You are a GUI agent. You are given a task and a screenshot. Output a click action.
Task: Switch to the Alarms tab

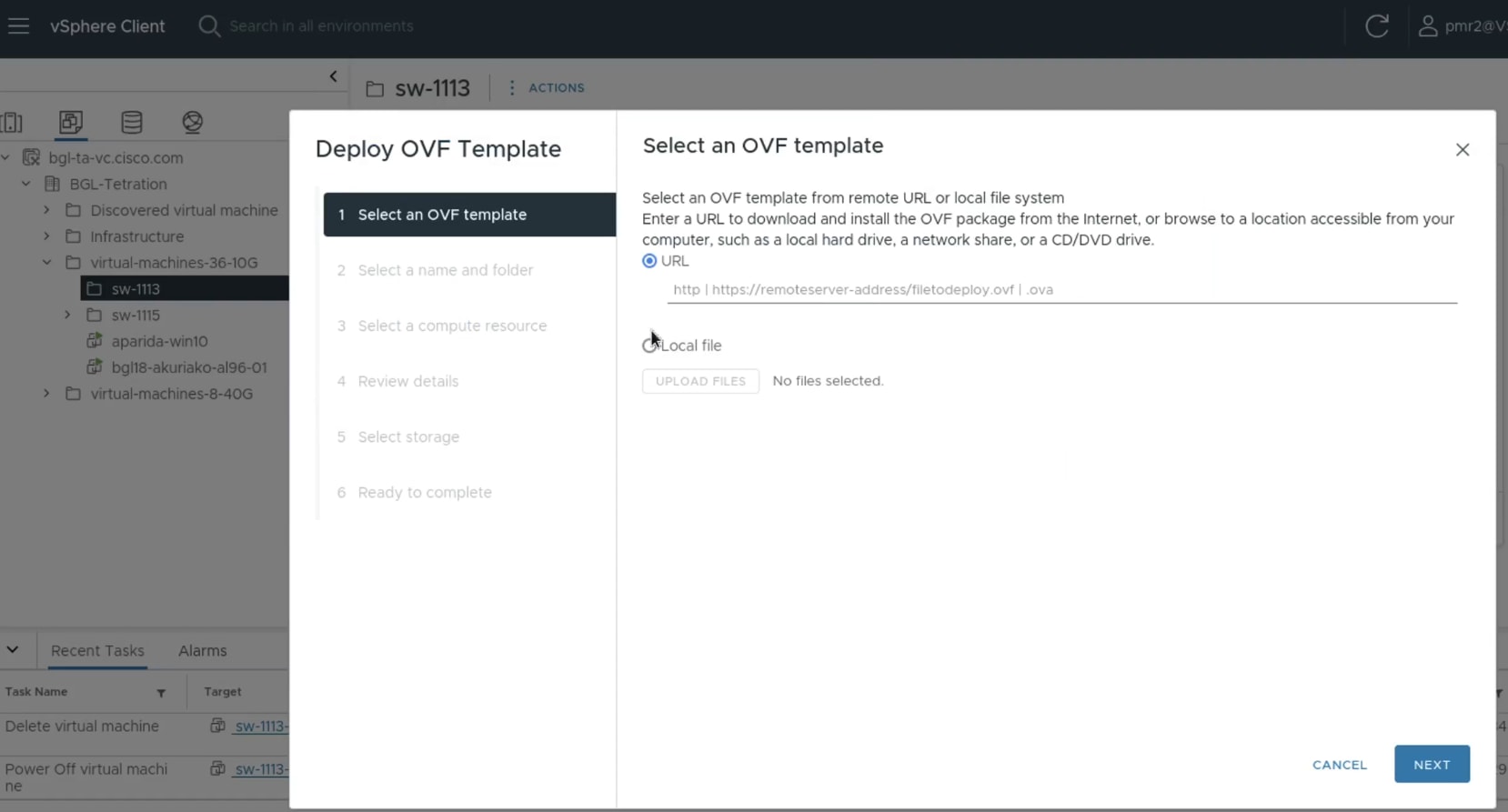[x=202, y=650]
